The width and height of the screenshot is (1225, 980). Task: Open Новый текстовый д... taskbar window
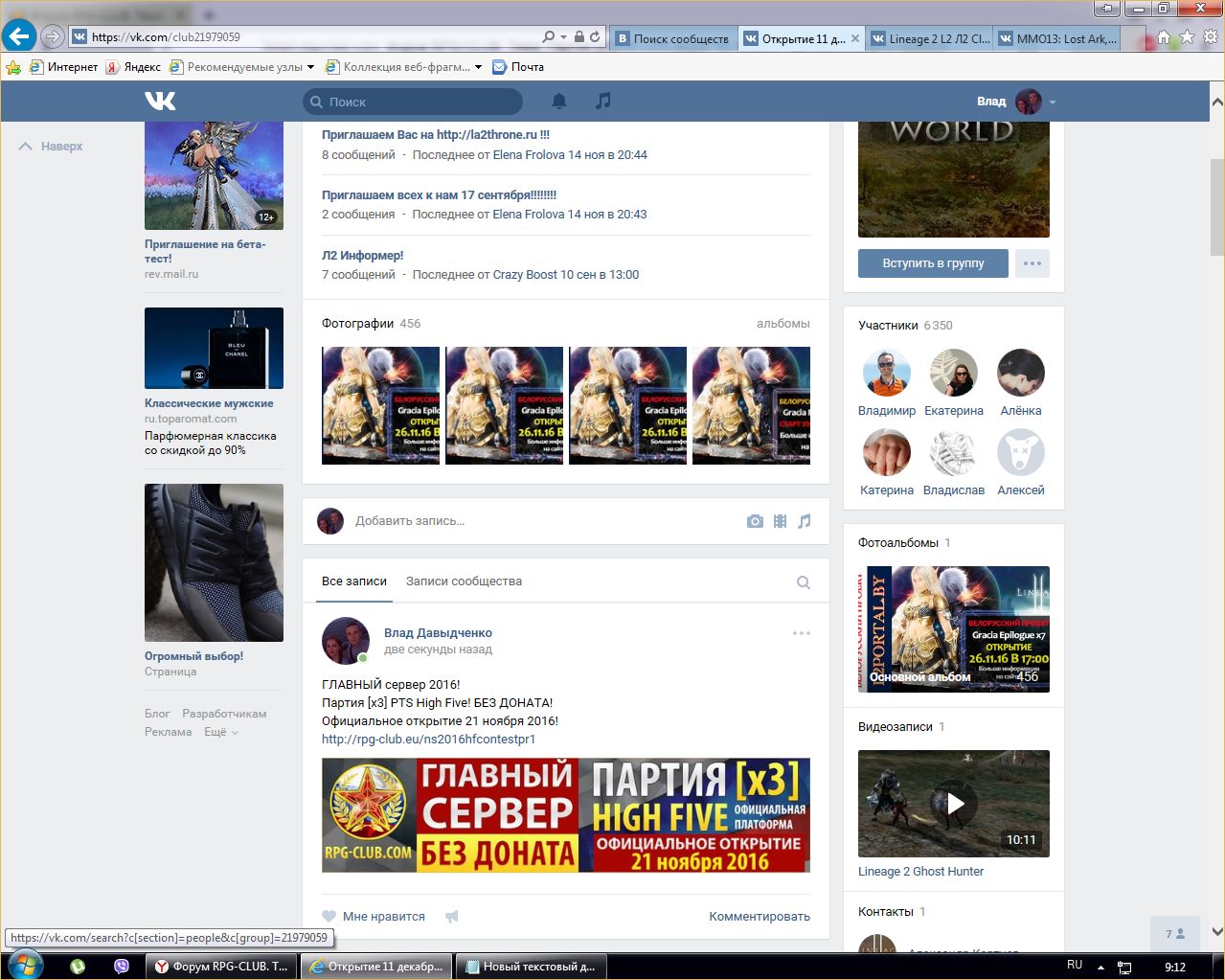tap(531, 967)
